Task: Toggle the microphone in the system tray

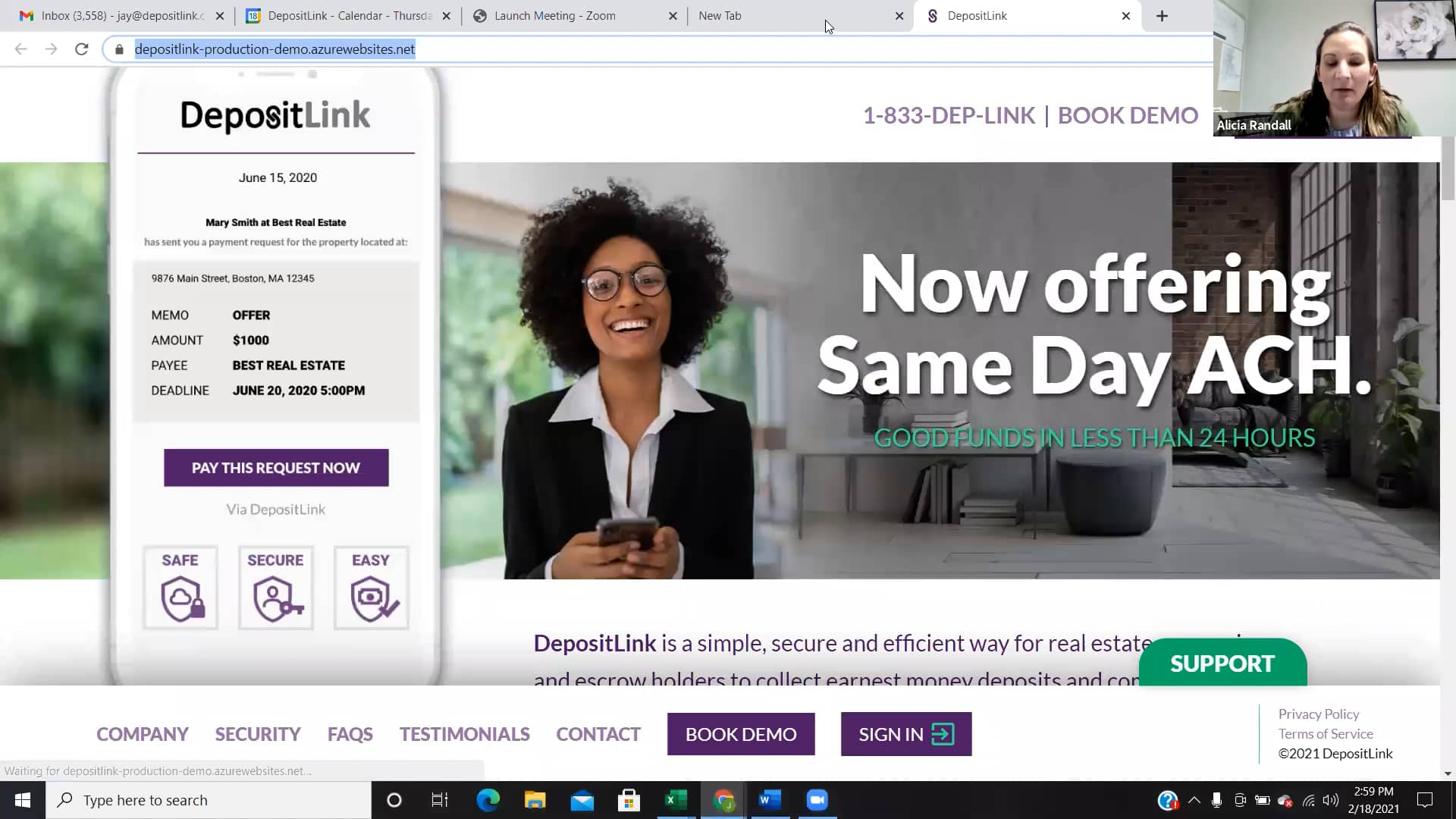Action: tap(1217, 800)
